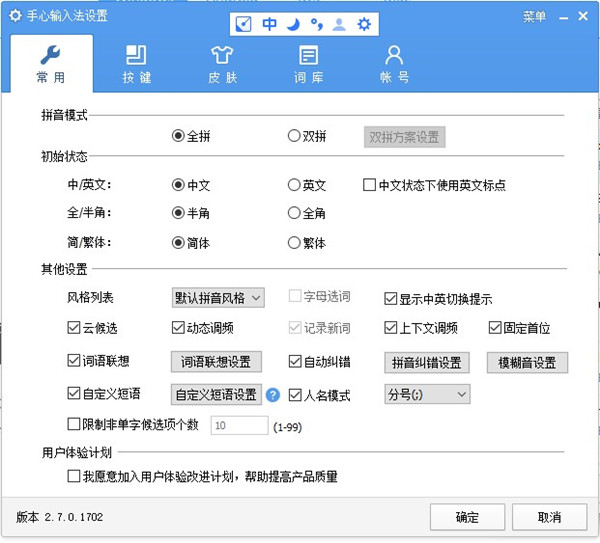Expand the 默认拼音风格 style dropdown

click(x=217, y=298)
